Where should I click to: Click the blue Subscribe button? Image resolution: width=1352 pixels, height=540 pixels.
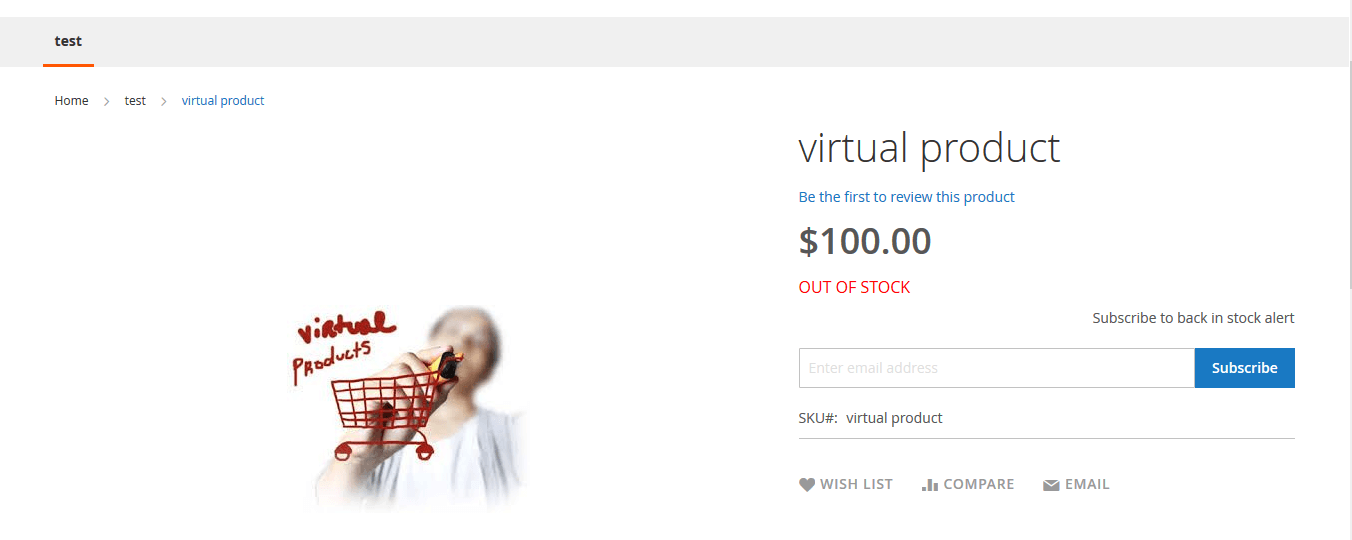click(1244, 368)
